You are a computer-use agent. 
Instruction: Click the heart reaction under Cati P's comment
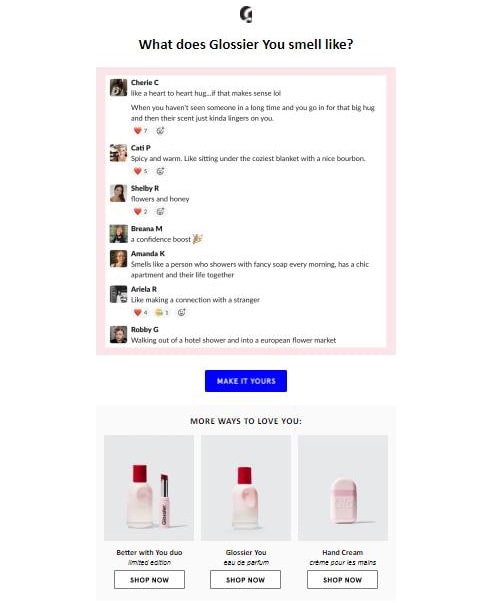click(140, 171)
